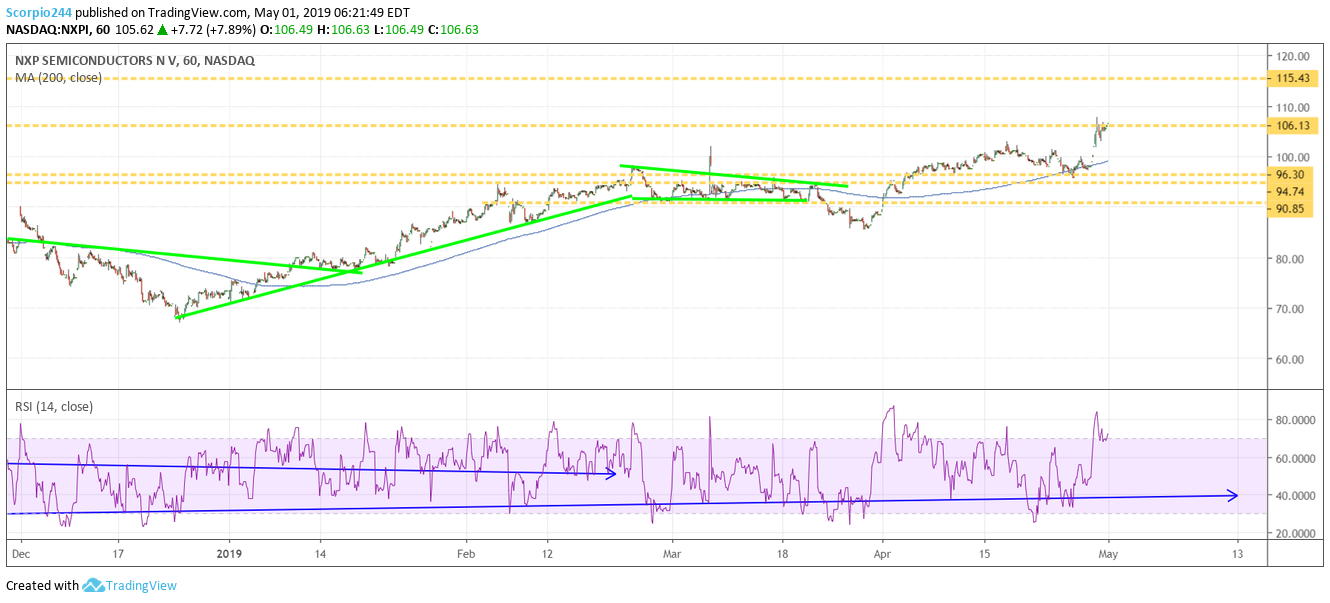
Task: Click the 110.00 price axis label
Action: click(x=1295, y=107)
